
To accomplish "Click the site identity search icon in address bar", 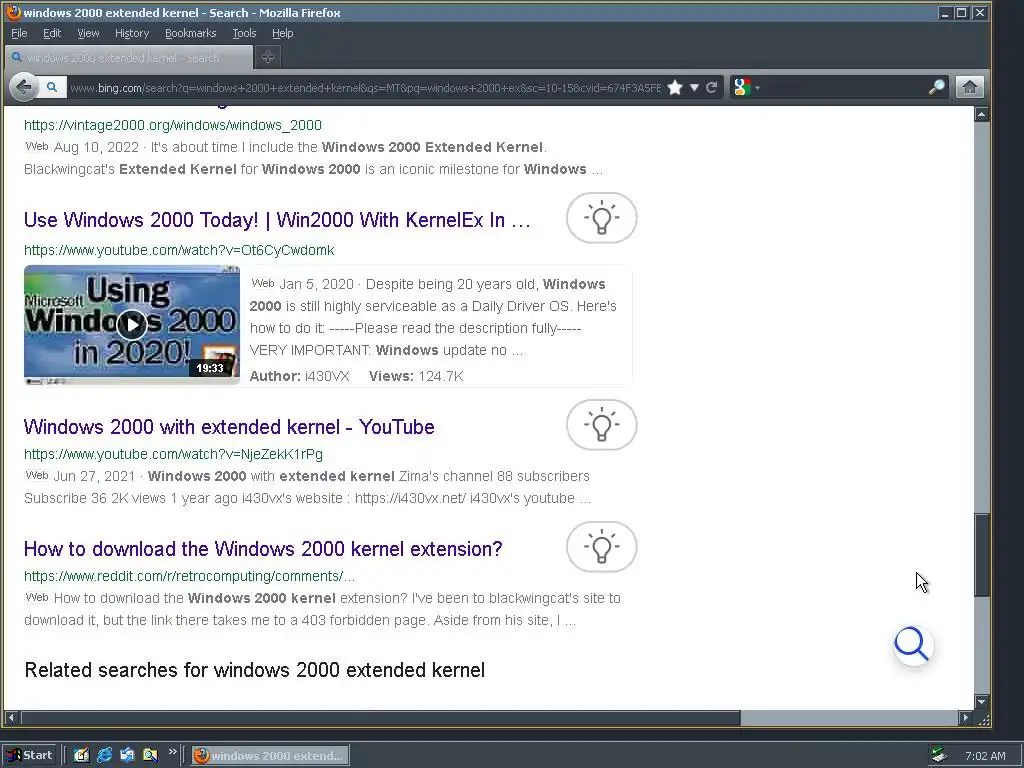I will pyautogui.click(x=52, y=87).
